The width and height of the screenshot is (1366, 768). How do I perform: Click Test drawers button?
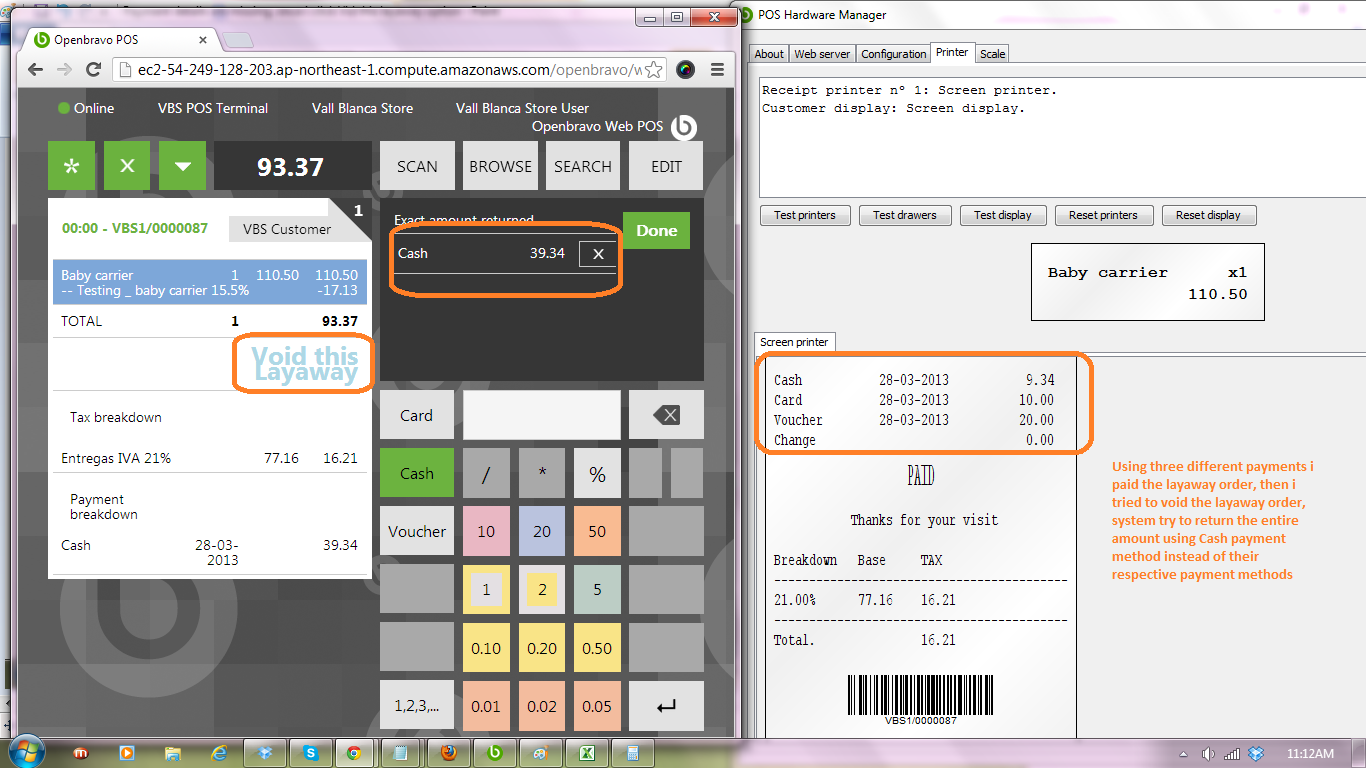pyautogui.click(x=905, y=215)
